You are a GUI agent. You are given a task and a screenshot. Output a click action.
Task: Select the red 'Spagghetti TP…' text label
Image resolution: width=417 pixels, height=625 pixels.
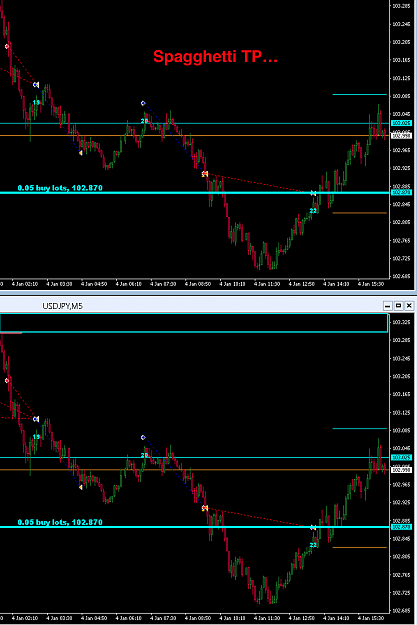pyautogui.click(x=215, y=57)
